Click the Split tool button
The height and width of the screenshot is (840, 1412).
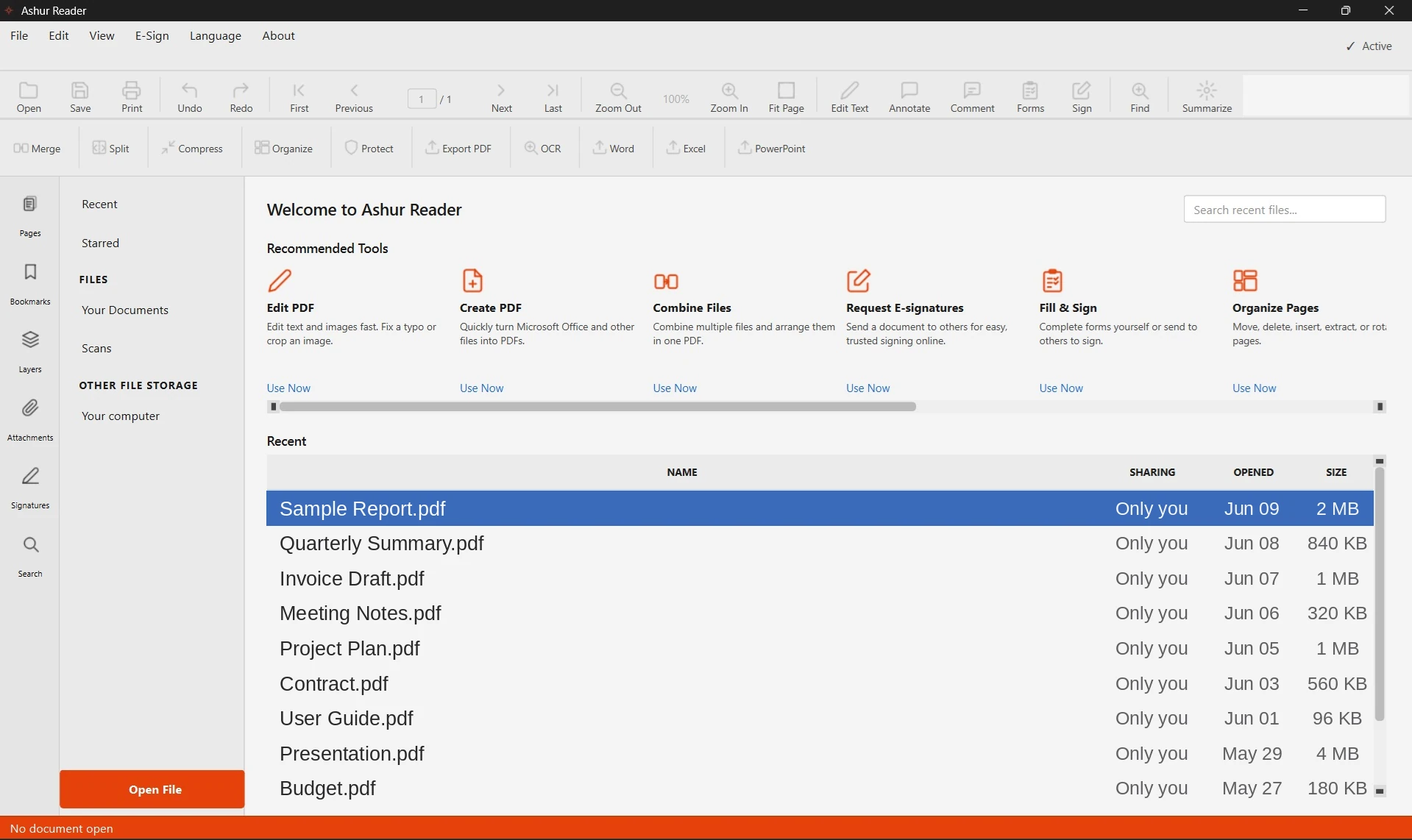coord(110,148)
